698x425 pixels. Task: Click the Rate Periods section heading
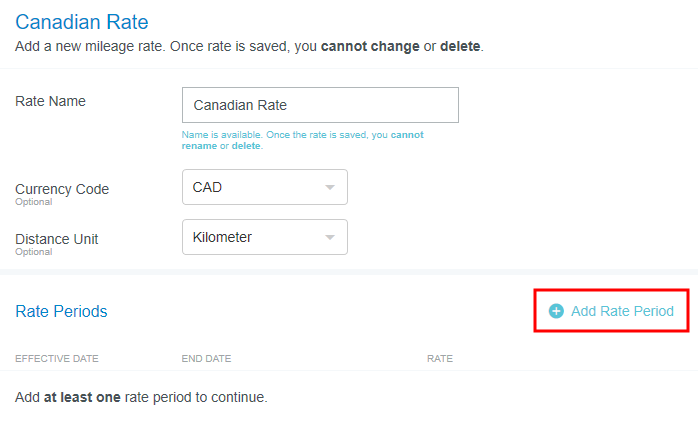[x=61, y=311]
